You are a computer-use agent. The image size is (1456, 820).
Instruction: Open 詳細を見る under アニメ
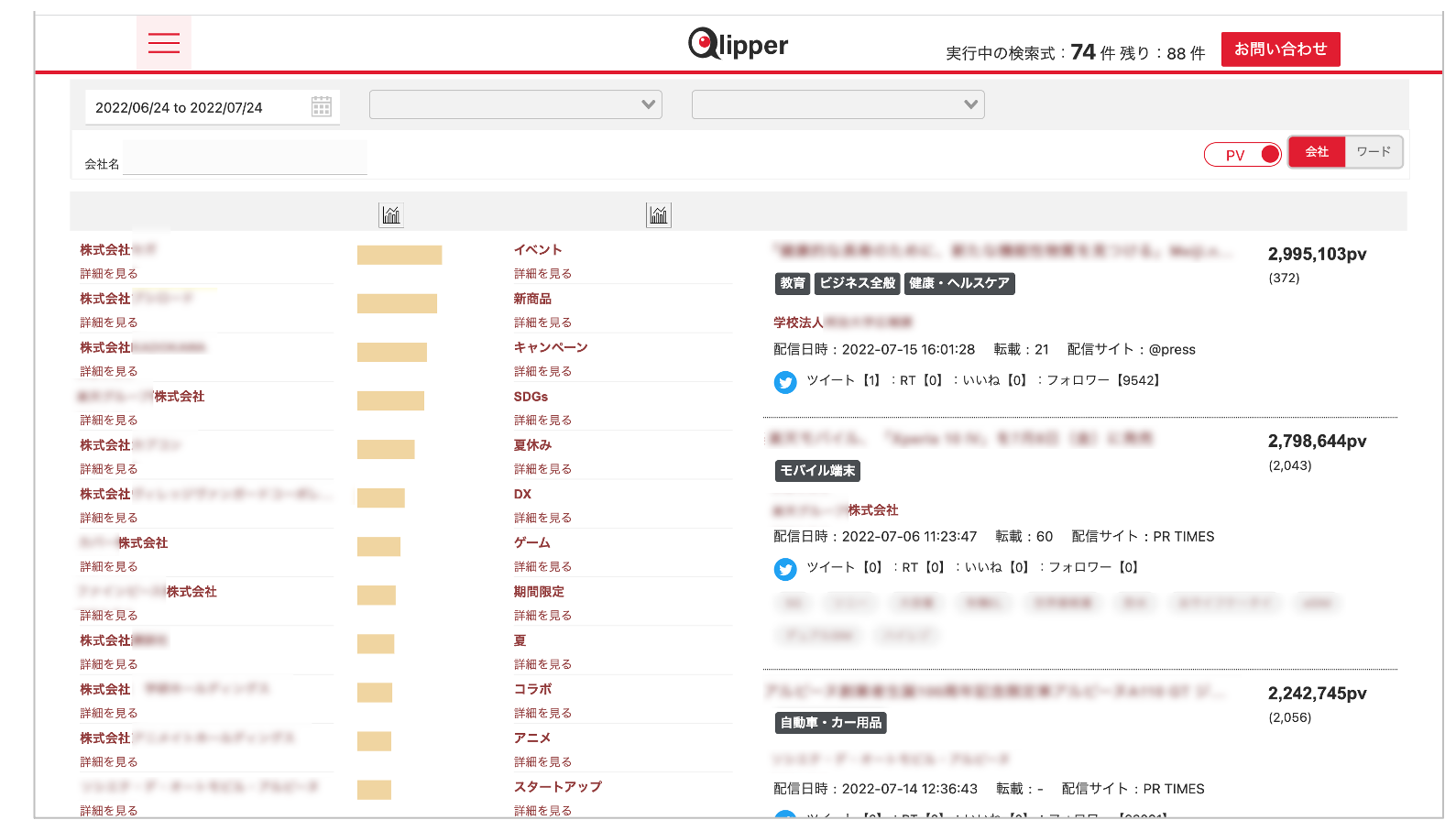[x=542, y=761]
